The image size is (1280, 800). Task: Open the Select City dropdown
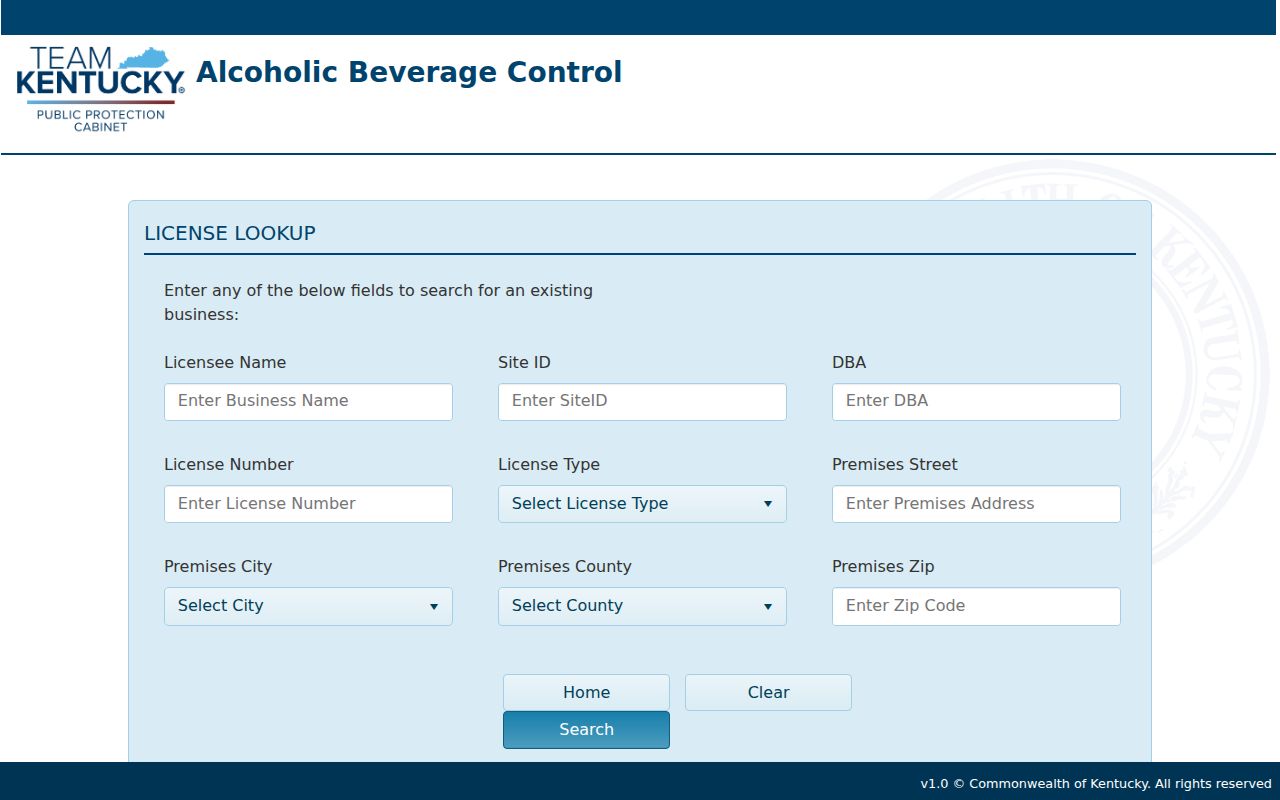(x=308, y=606)
